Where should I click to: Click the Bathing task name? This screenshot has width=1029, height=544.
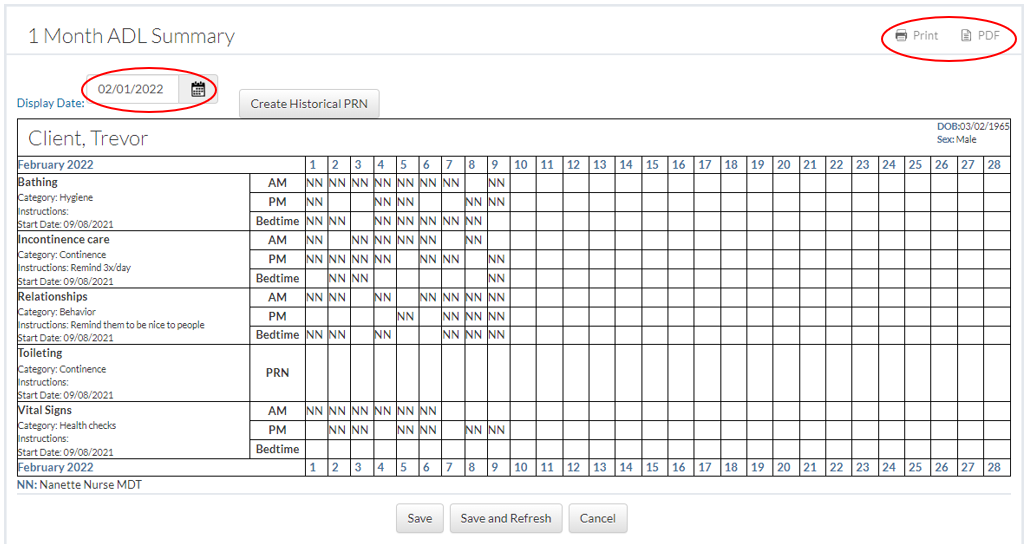[38, 183]
